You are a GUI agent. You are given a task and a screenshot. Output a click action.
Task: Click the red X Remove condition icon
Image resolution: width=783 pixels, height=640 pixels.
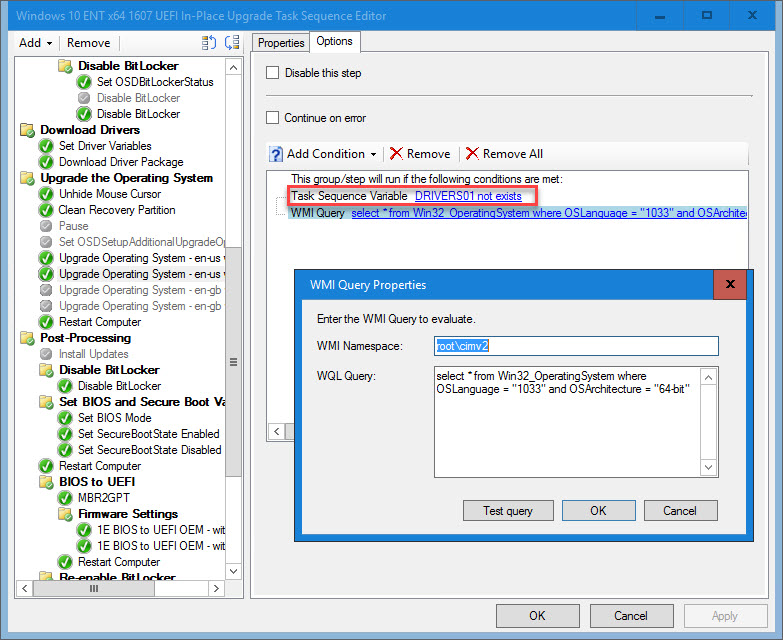point(397,154)
